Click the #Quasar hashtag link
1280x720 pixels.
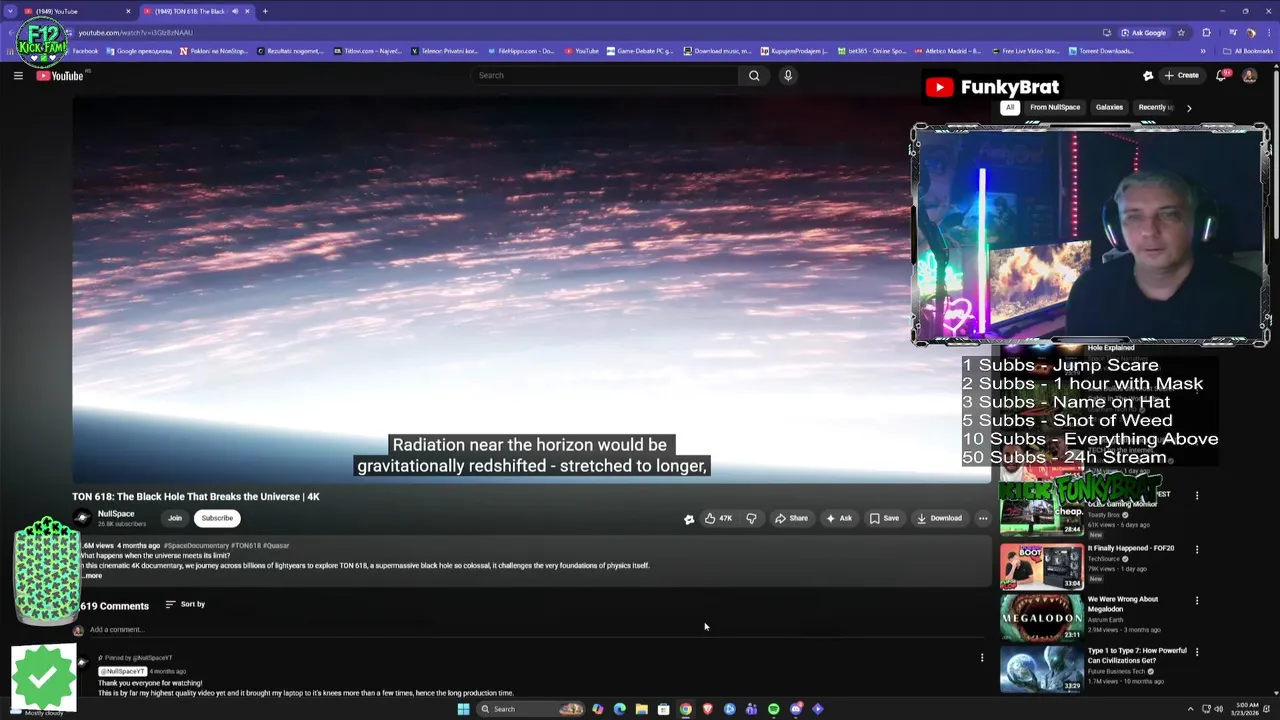(x=276, y=546)
